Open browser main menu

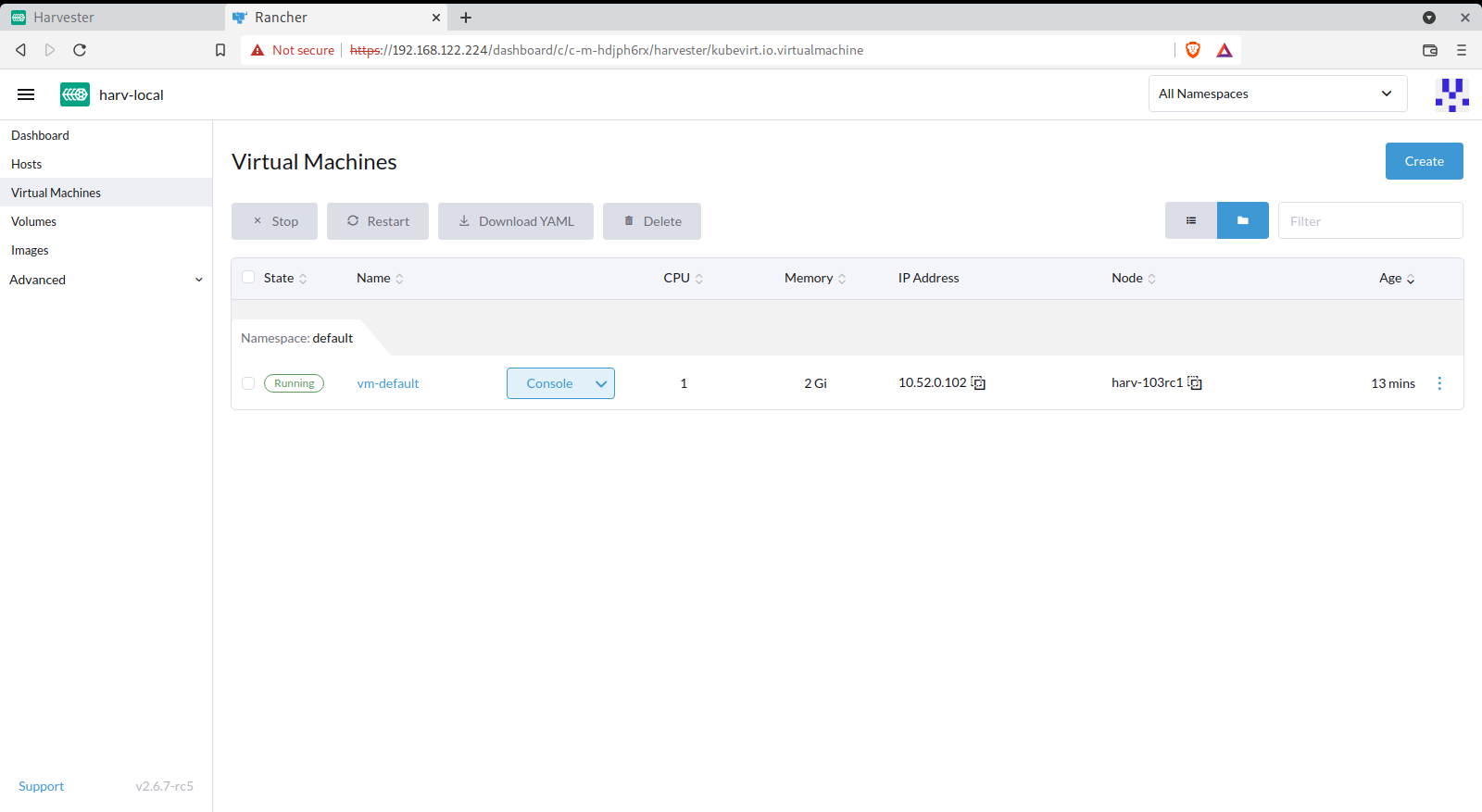1462,50
